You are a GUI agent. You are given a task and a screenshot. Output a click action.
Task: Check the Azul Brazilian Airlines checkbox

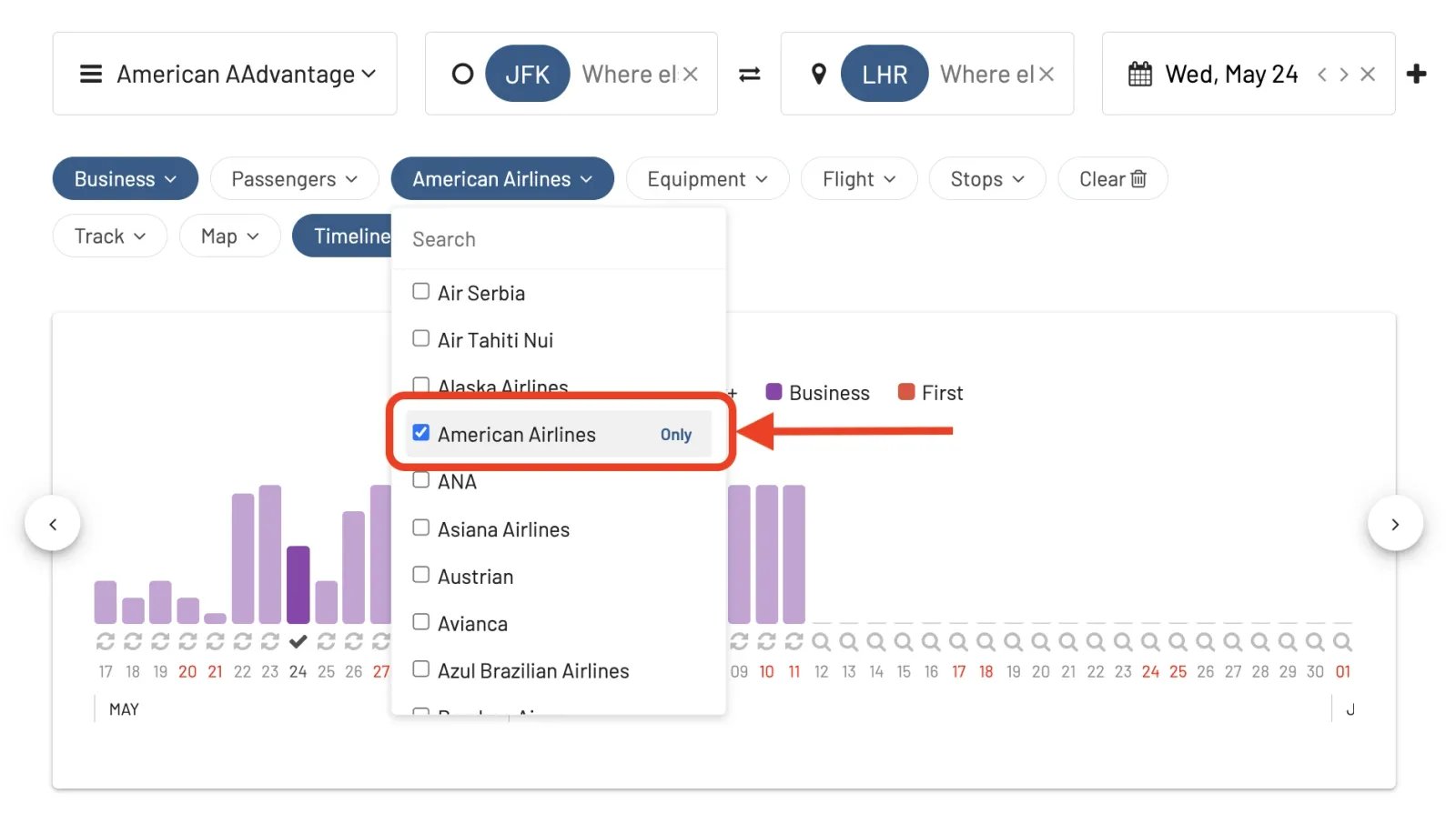click(x=420, y=669)
